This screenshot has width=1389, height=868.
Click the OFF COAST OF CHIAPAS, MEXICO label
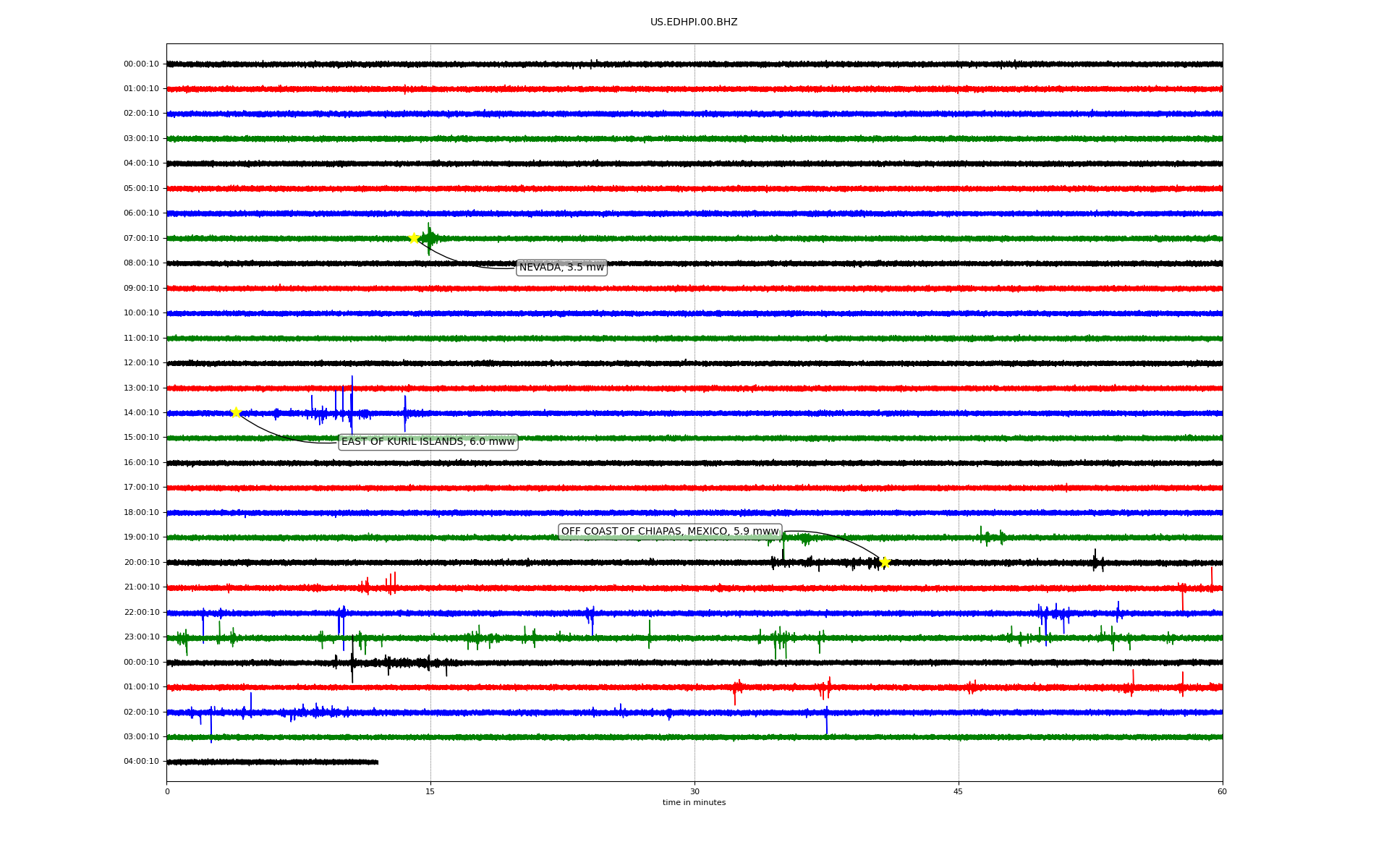(x=670, y=532)
